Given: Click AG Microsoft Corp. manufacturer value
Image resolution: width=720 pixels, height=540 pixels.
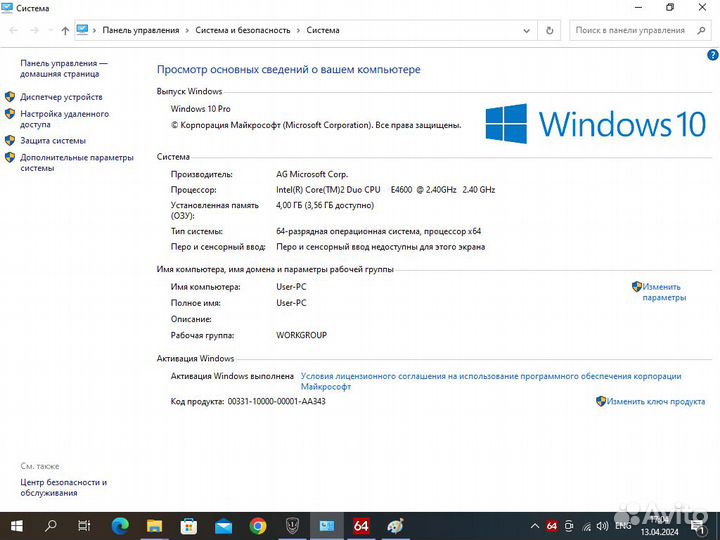Looking at the screenshot, I should coord(312,174).
